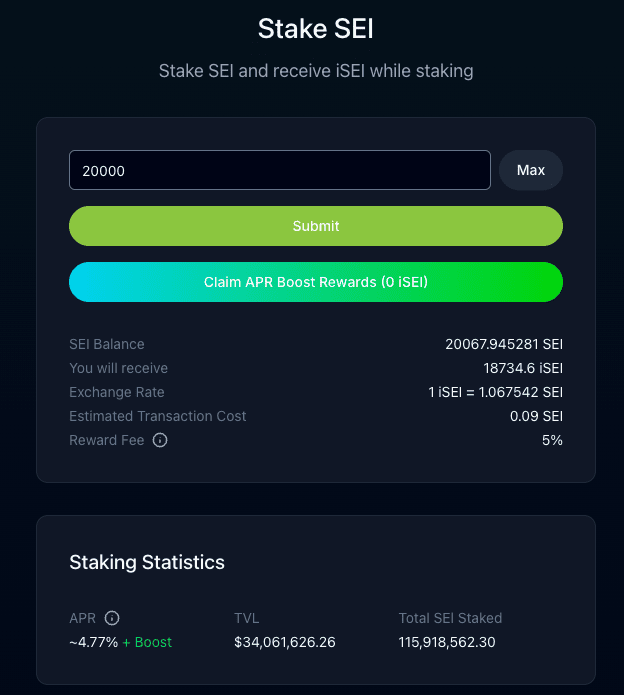The image size is (624, 695).
Task: Submit the SEI stake
Action: [315, 226]
